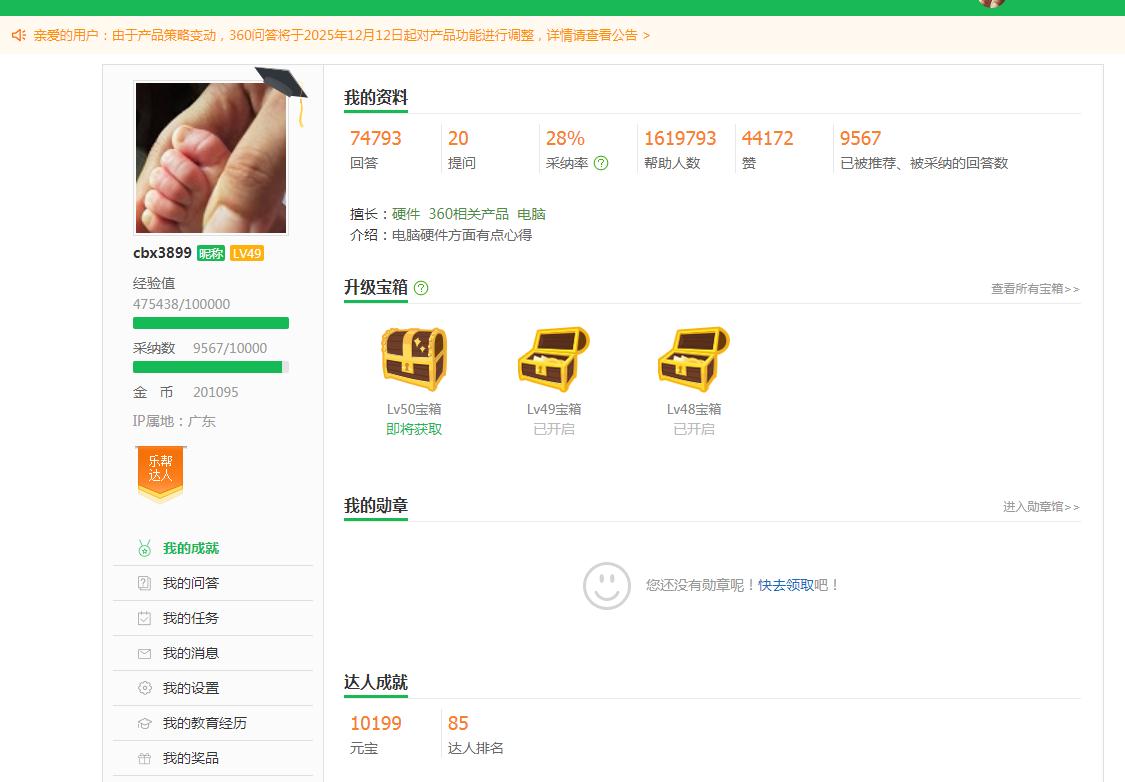This screenshot has height=782, width=1125.
Task: Click the help icon beside 采纳率
Action: [x=601, y=163]
